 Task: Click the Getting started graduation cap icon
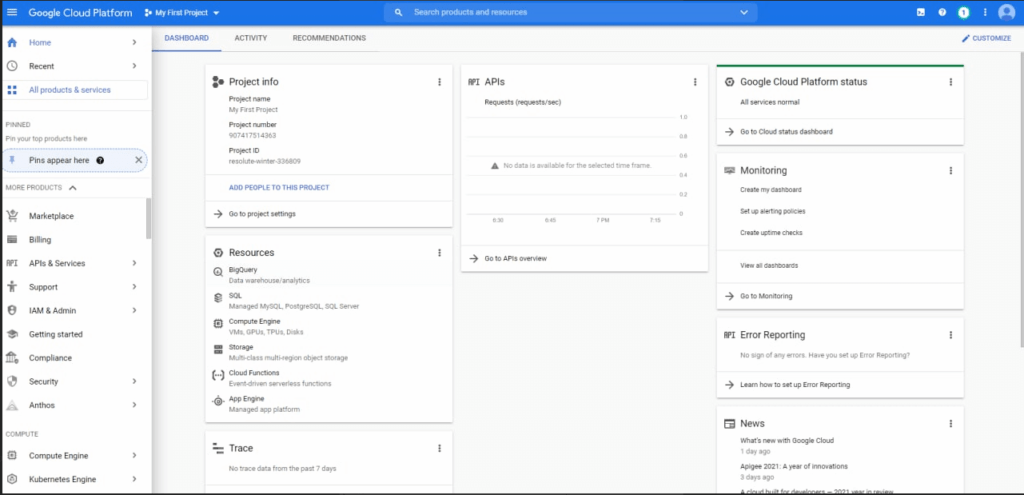pos(12,334)
